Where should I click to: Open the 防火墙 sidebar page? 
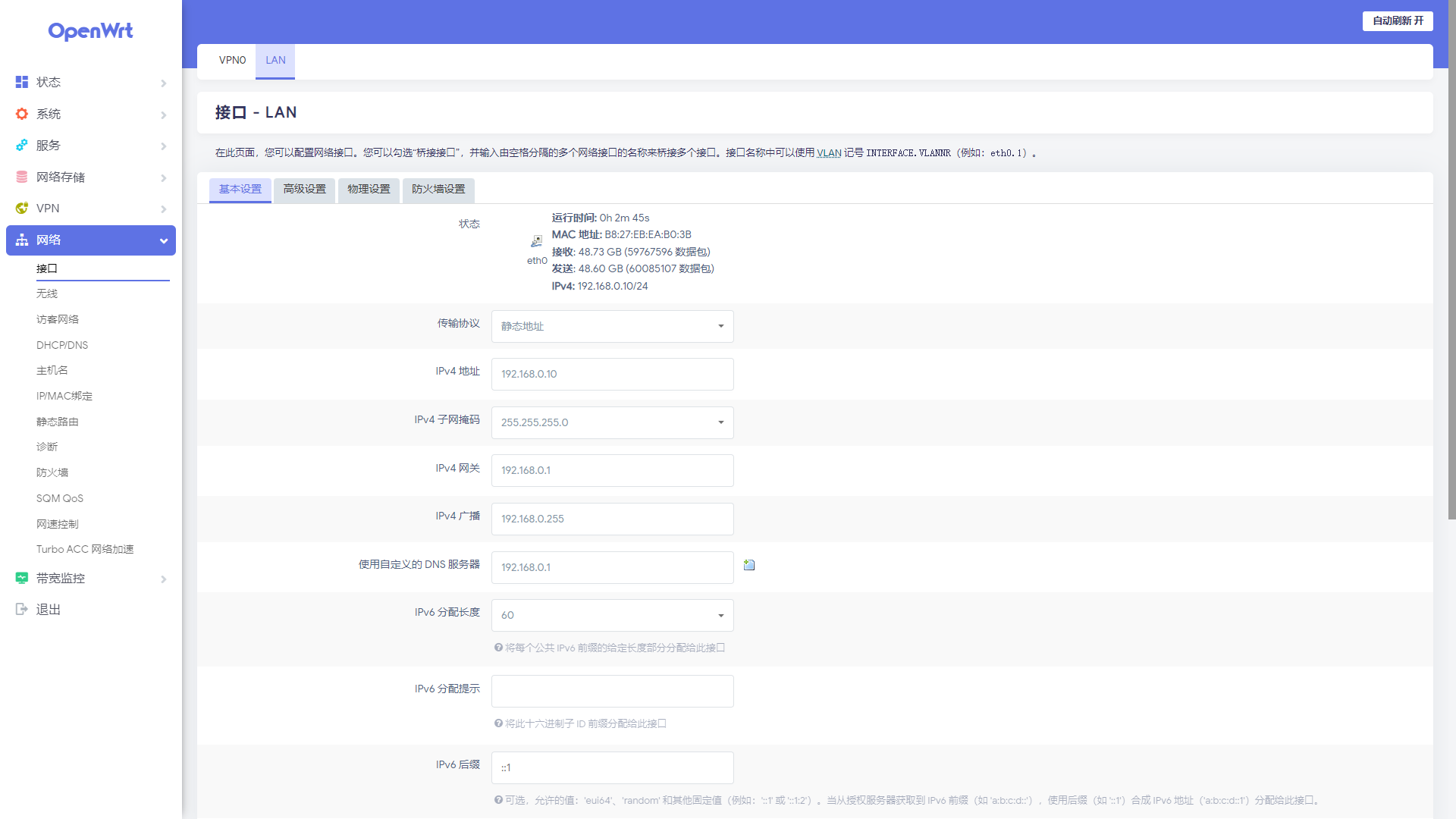click(x=52, y=472)
